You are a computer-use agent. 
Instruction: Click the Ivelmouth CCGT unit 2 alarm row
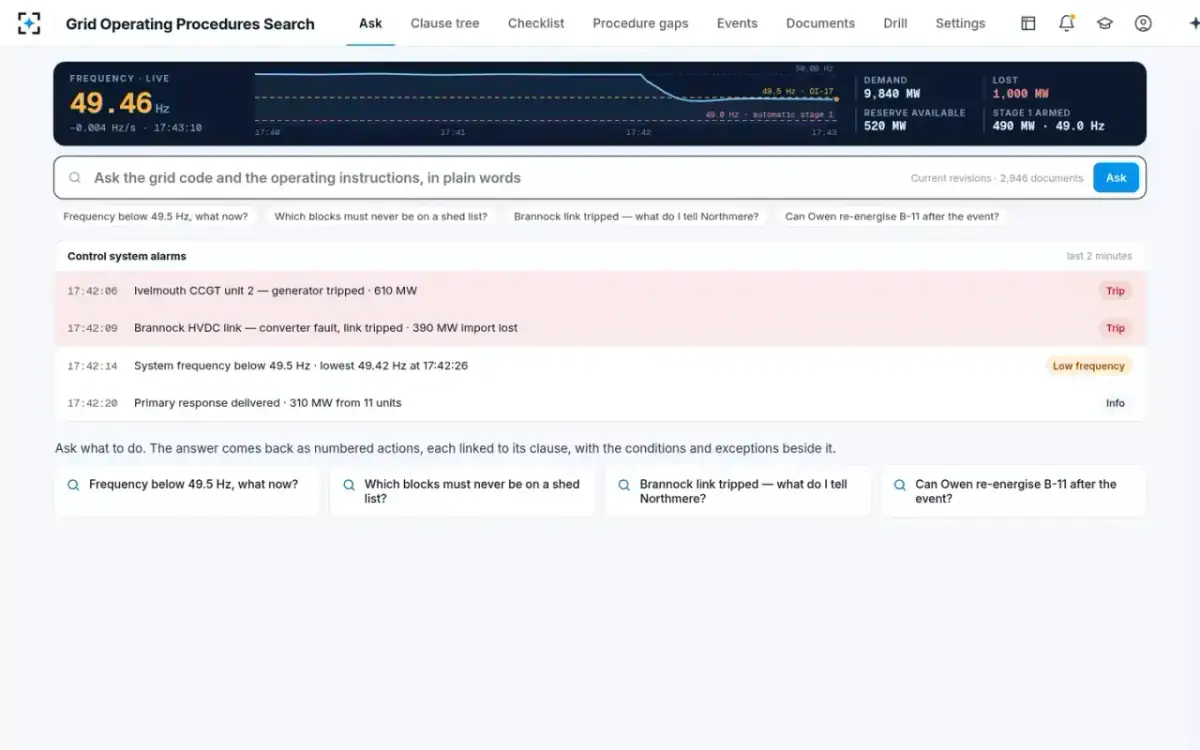[x=600, y=291]
